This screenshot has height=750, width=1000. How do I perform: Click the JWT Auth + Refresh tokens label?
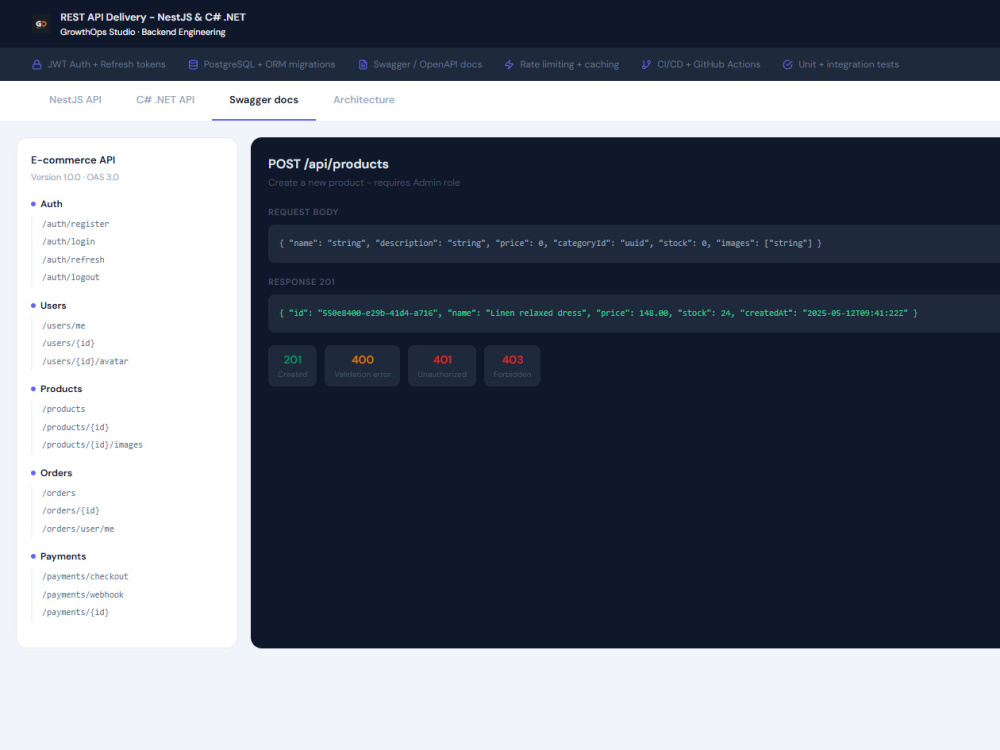[x=107, y=64]
